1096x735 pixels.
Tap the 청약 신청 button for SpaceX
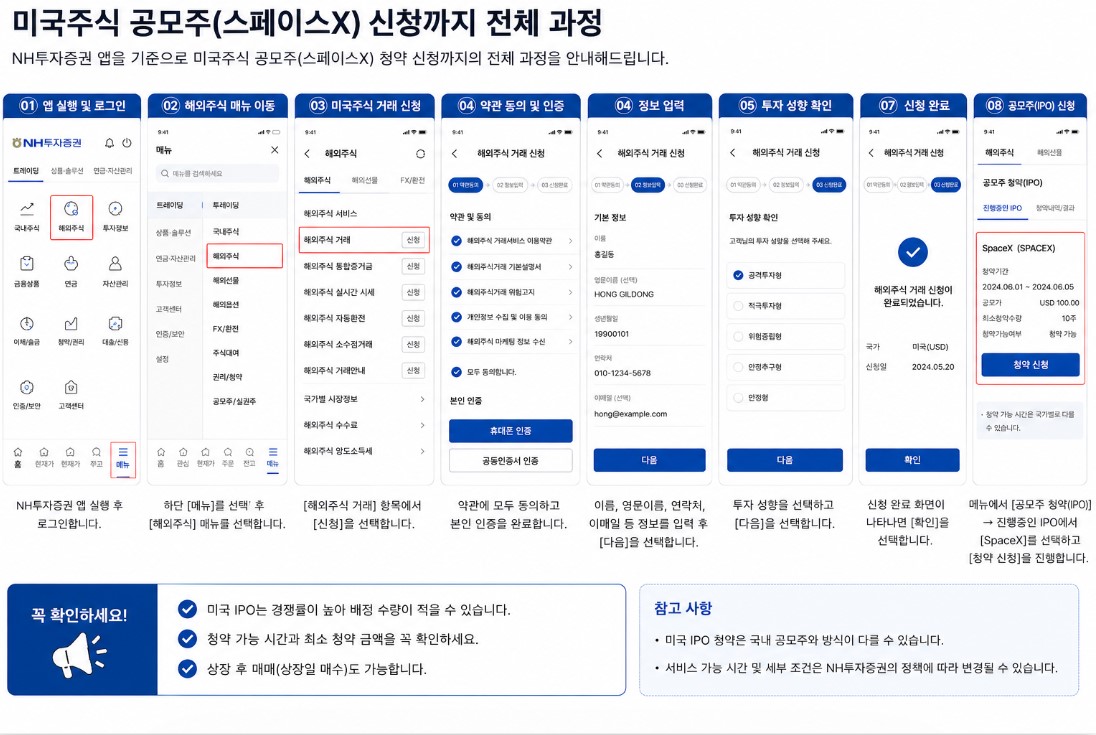[x=1030, y=365]
